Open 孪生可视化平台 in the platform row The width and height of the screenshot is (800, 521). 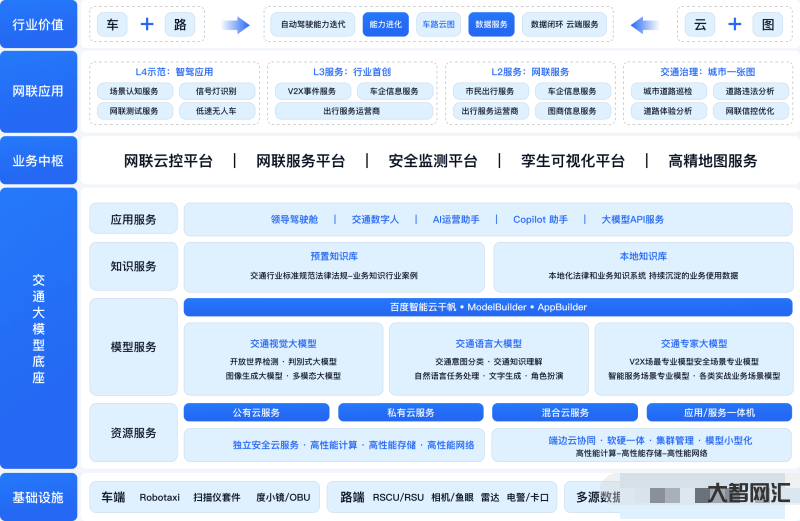[573, 161]
